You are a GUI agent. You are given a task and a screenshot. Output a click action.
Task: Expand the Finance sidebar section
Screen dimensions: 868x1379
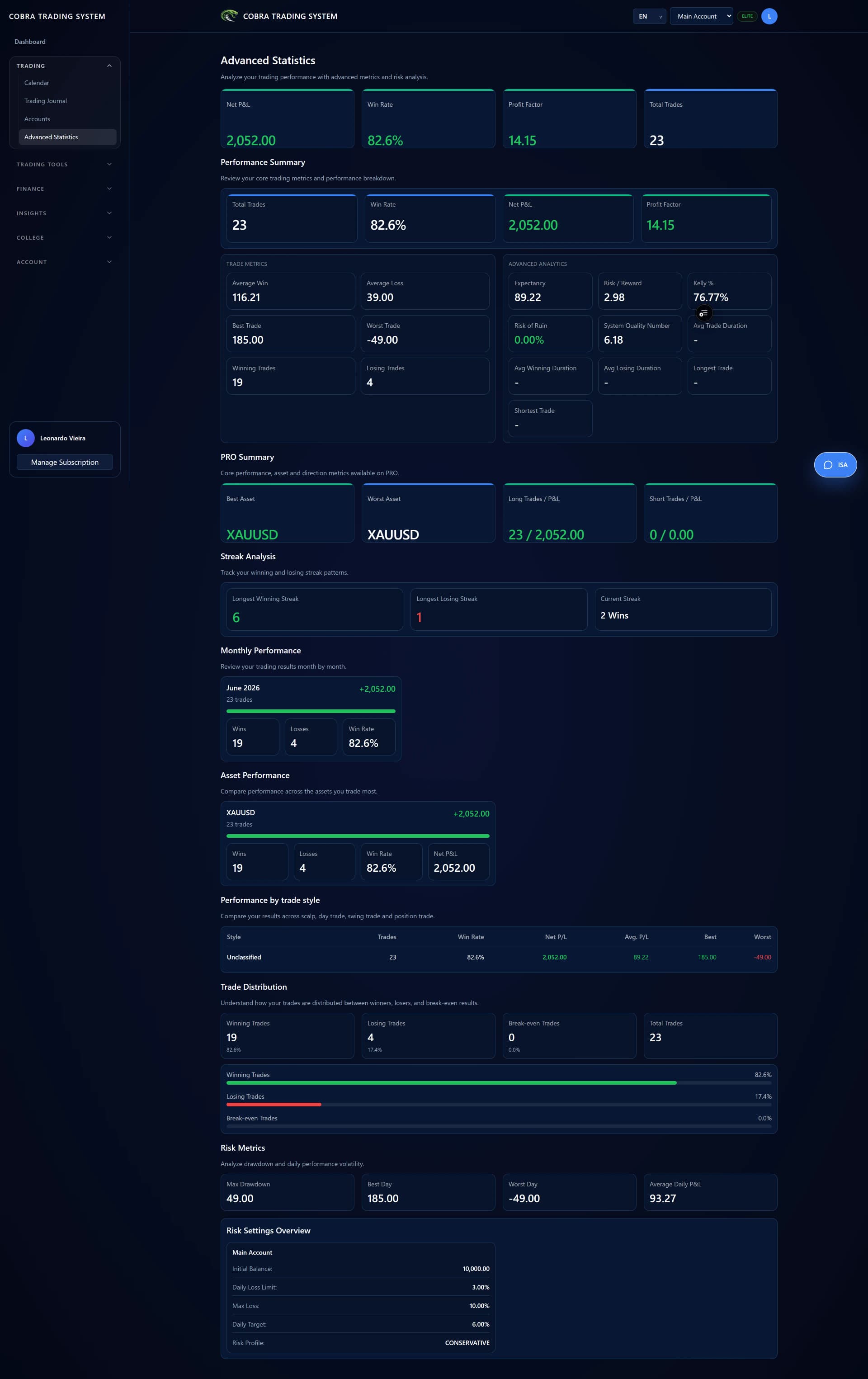coord(65,189)
